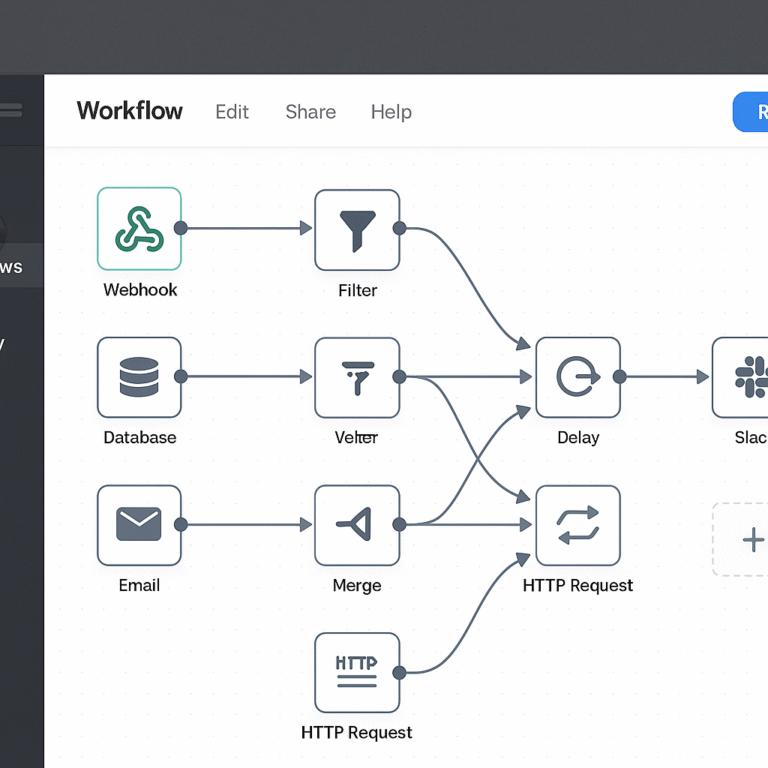
Task: Select the Webhook trigger node icon
Action: click(139, 229)
